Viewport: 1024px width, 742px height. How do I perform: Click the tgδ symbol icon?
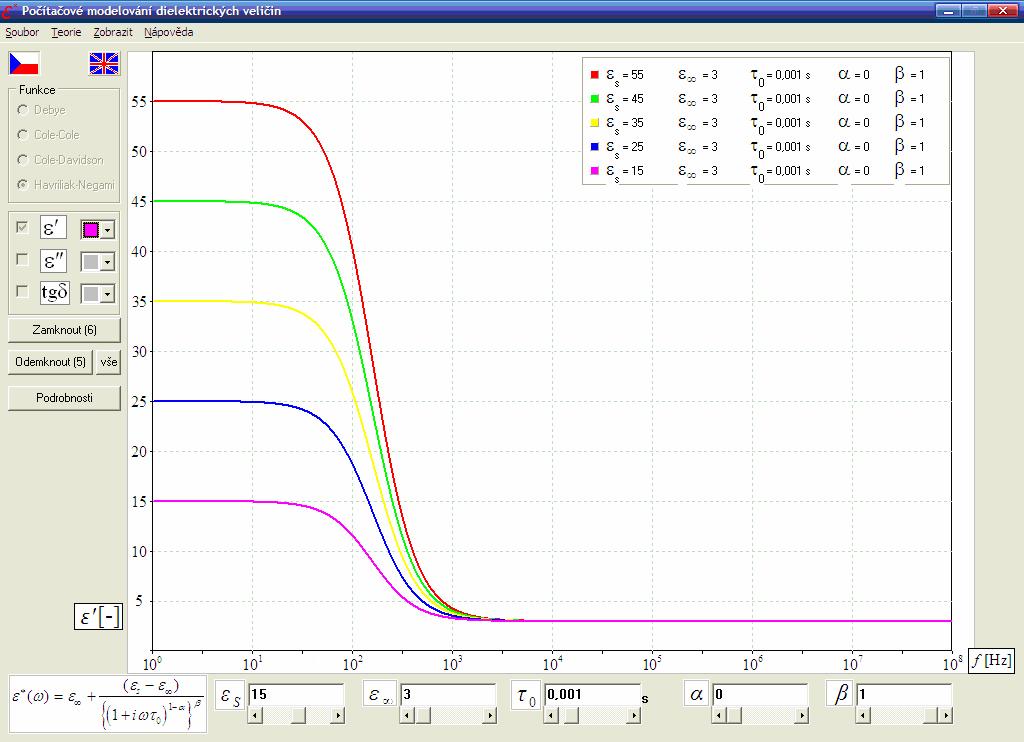[54, 292]
